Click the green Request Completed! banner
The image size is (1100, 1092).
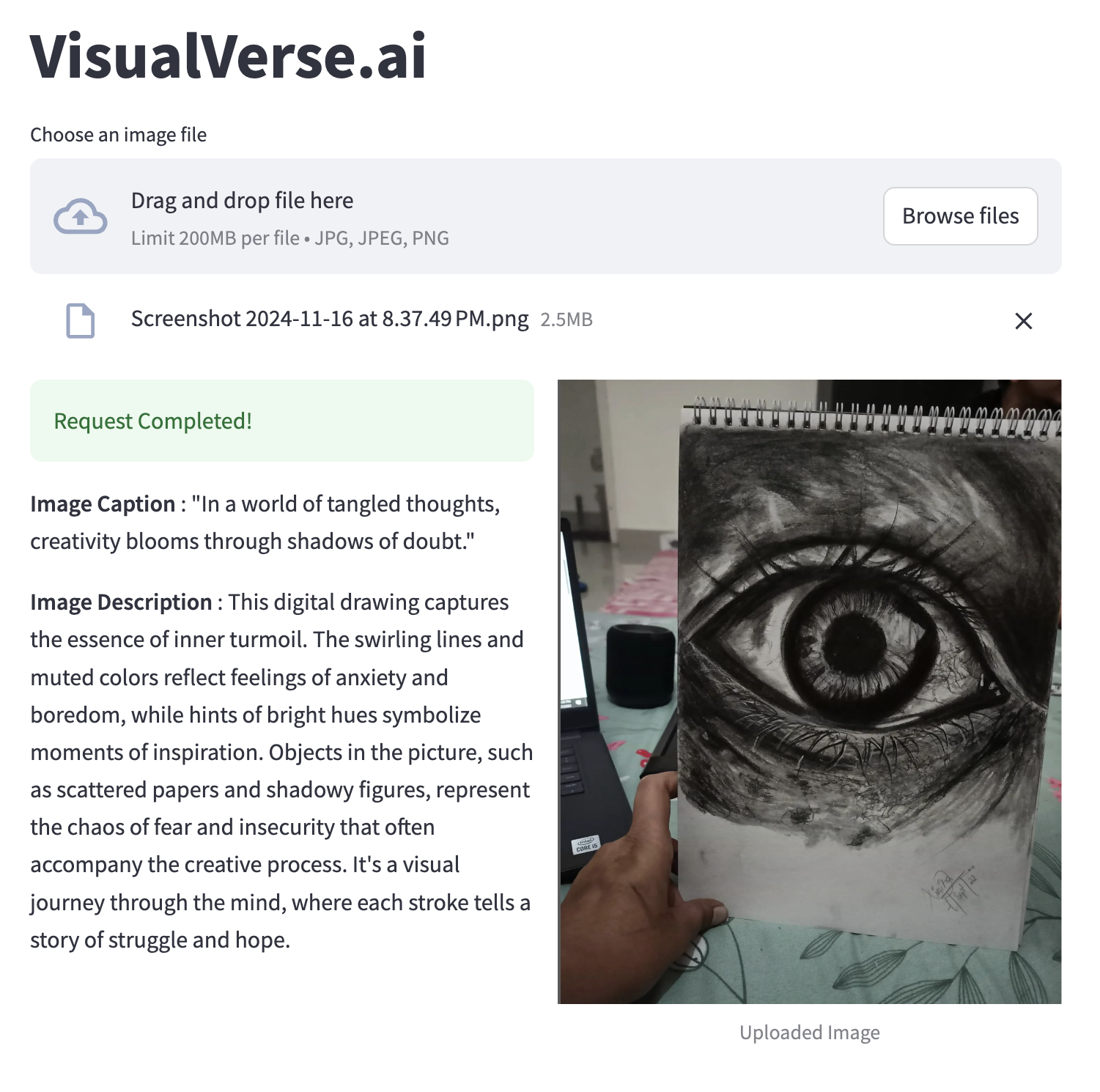click(282, 421)
